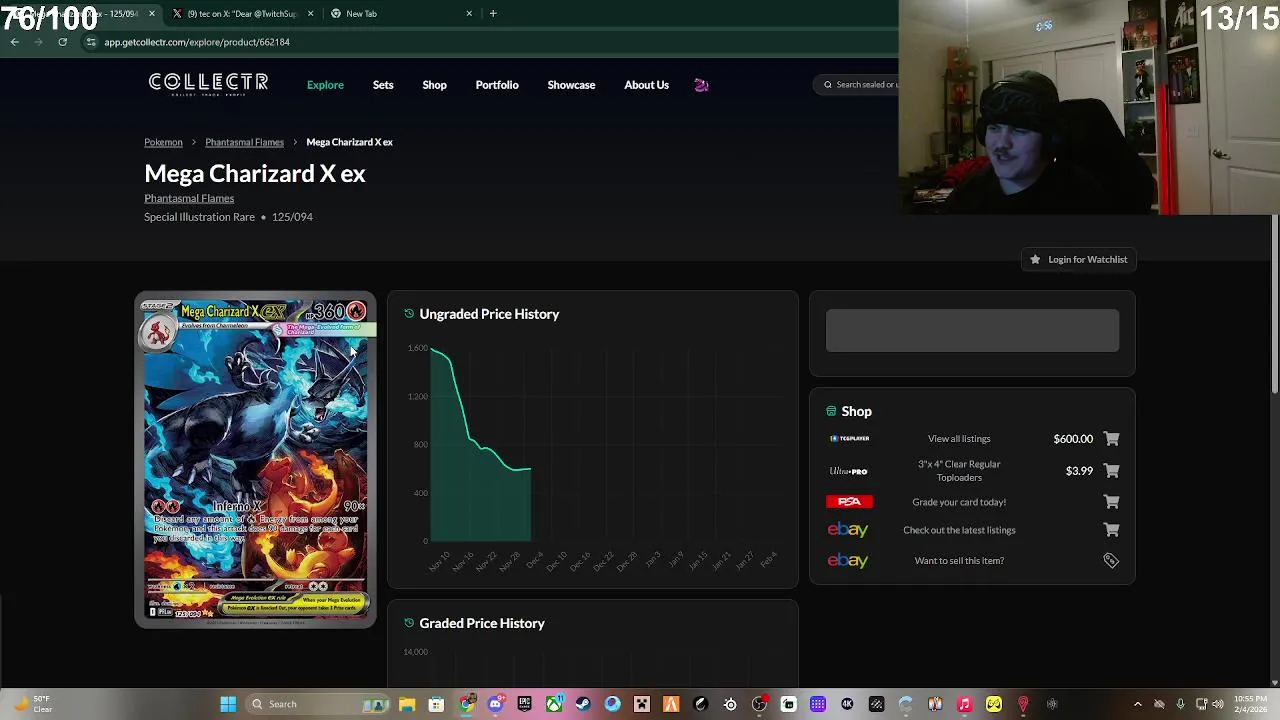Open the Portfolio menu item
Screen dimensions: 1280x720
click(x=497, y=85)
